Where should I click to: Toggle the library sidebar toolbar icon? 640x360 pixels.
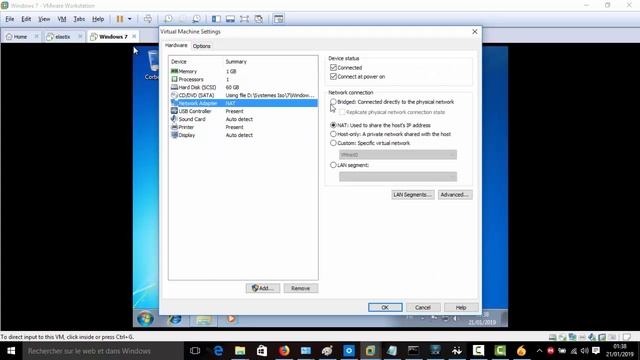click(216, 19)
